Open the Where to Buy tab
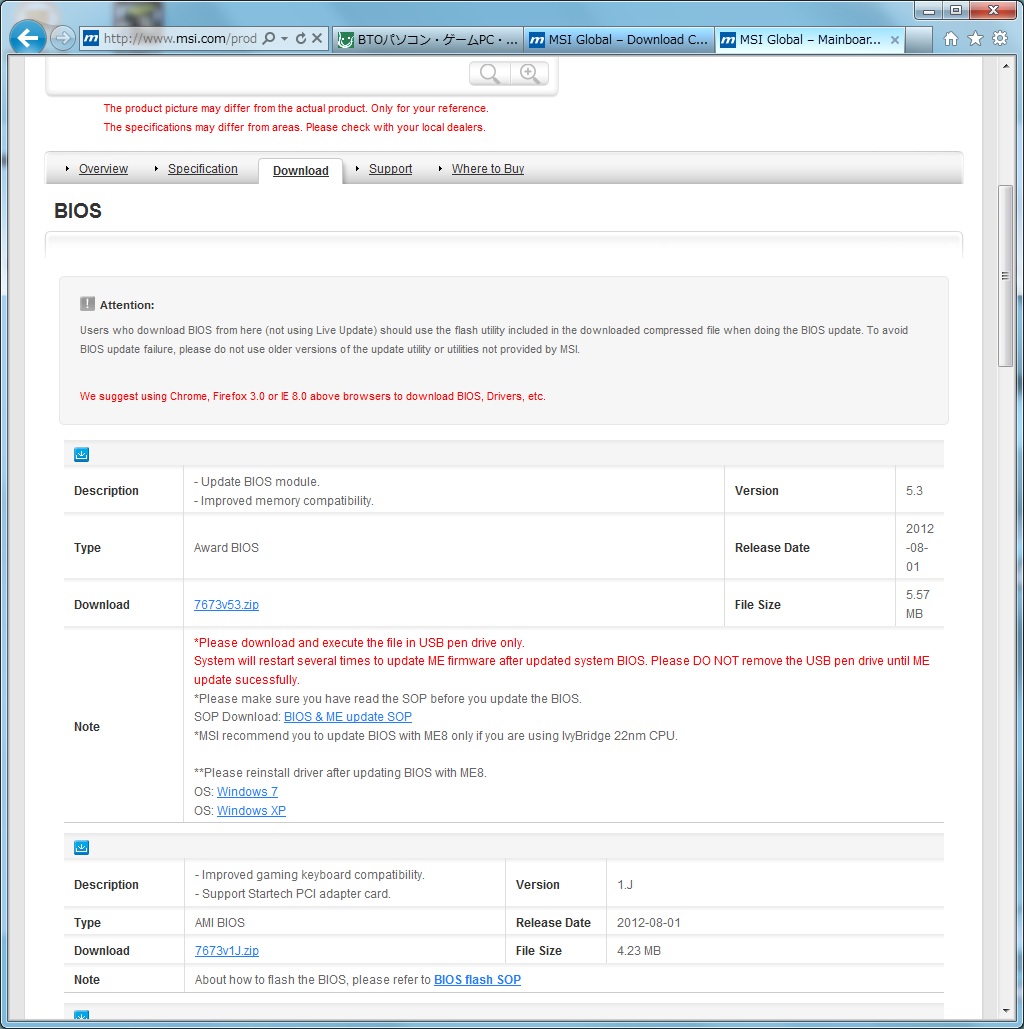1024x1029 pixels. (x=488, y=169)
